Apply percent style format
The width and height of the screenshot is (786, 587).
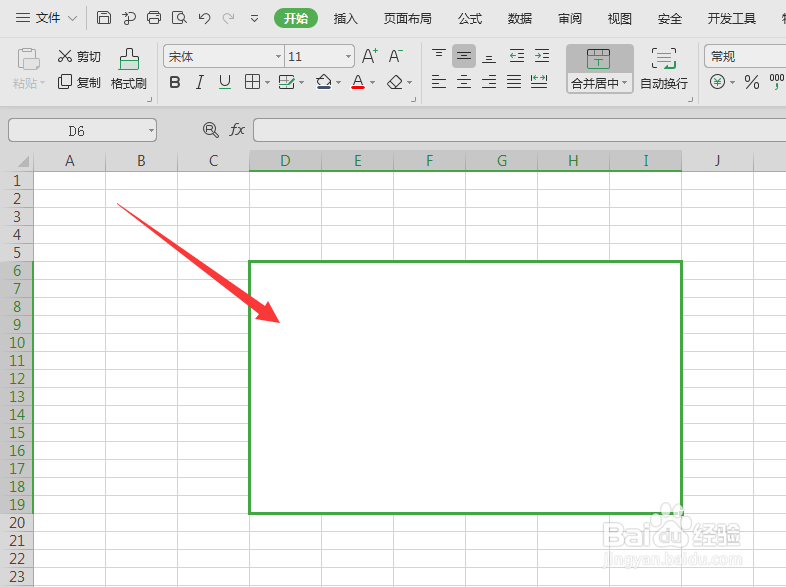click(752, 82)
